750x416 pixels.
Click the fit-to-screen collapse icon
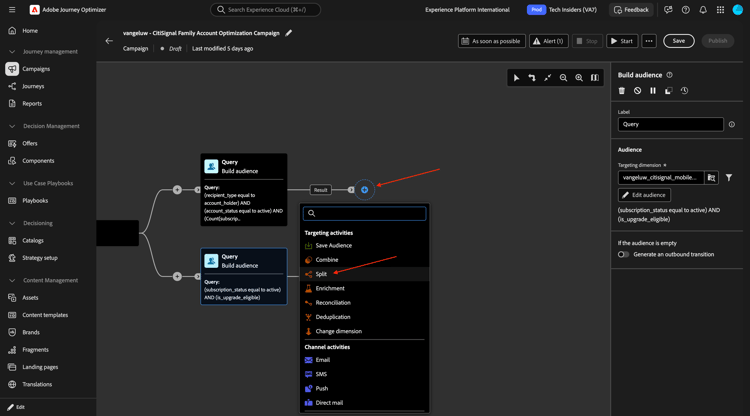(547, 77)
